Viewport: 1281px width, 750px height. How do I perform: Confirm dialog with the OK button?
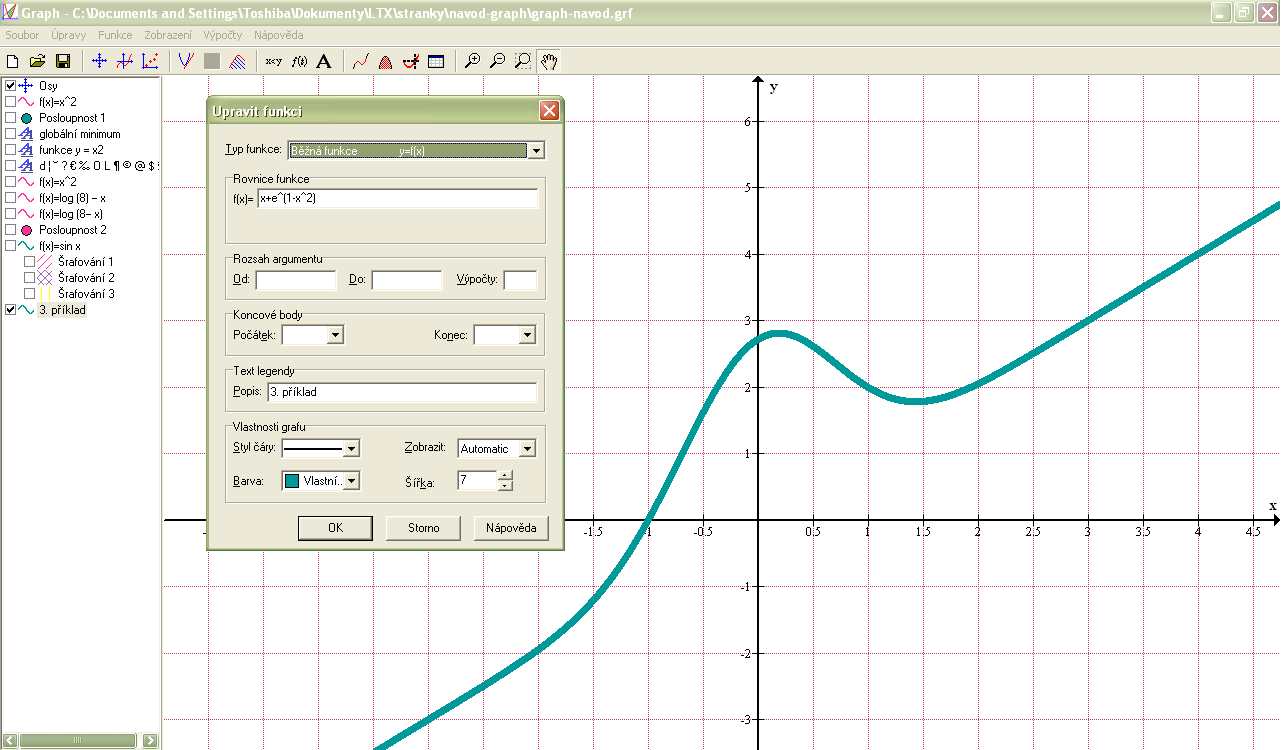point(335,528)
